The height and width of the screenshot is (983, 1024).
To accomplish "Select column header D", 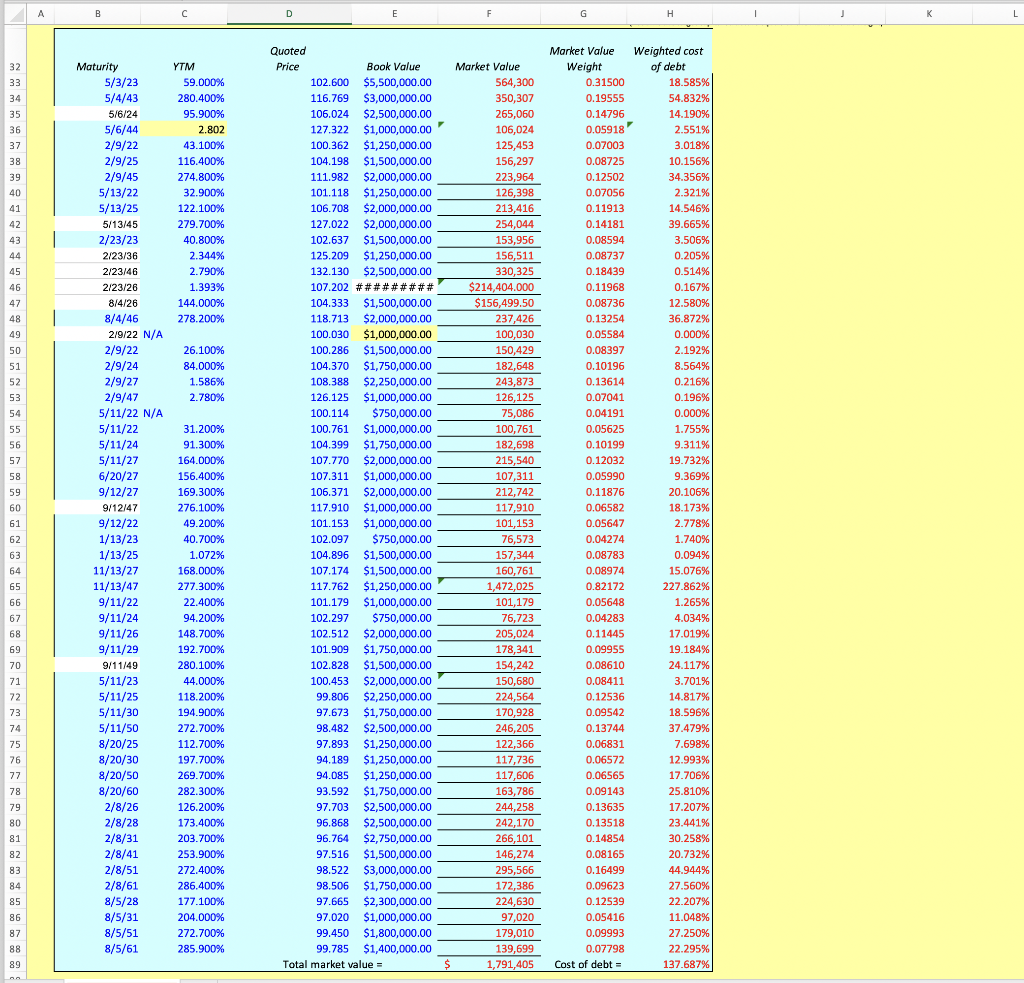I will [289, 14].
